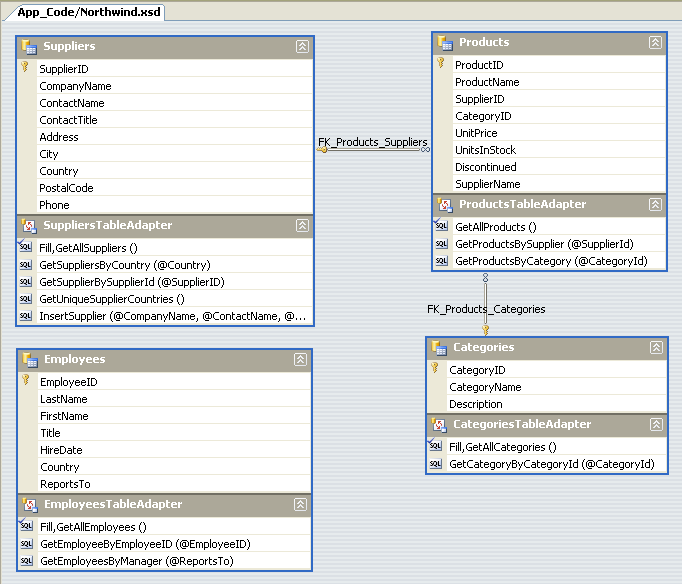The width and height of the screenshot is (682, 584).
Task: Click SQL icon for GetProductsByCategory
Action: pyautogui.click(x=441, y=260)
